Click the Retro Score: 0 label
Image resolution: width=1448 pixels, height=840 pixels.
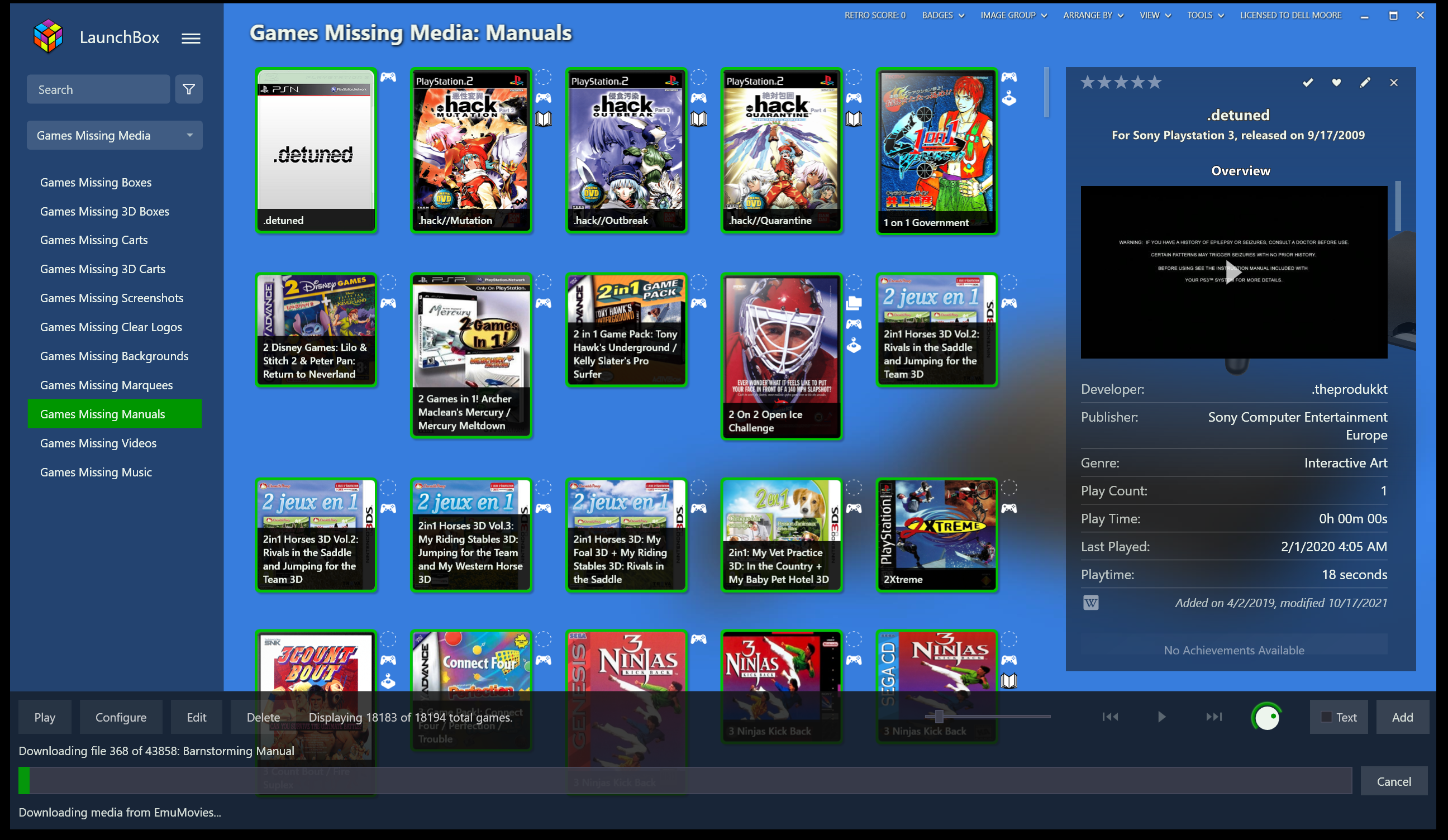pyautogui.click(x=874, y=16)
